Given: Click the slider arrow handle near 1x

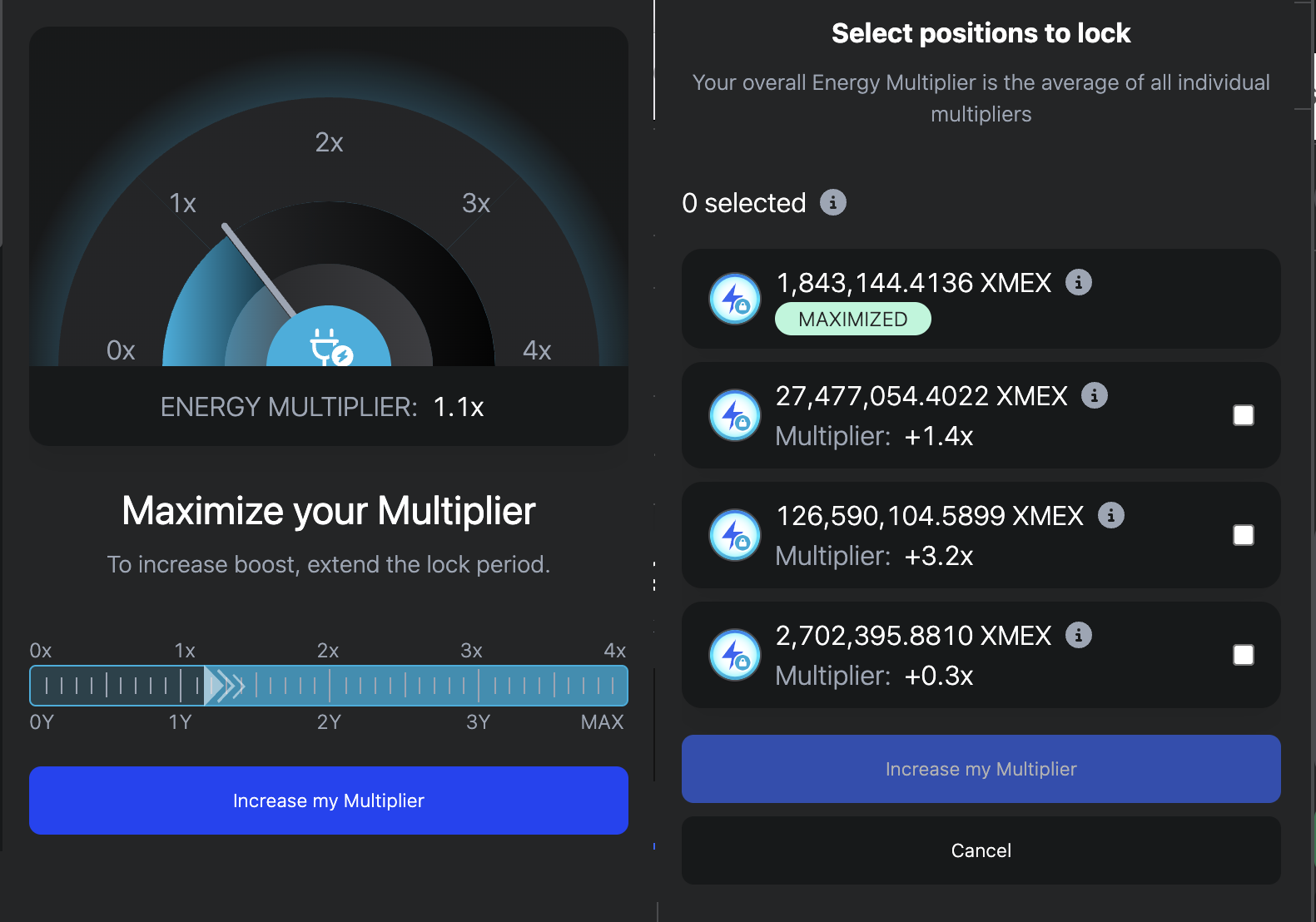Looking at the screenshot, I should (x=224, y=686).
